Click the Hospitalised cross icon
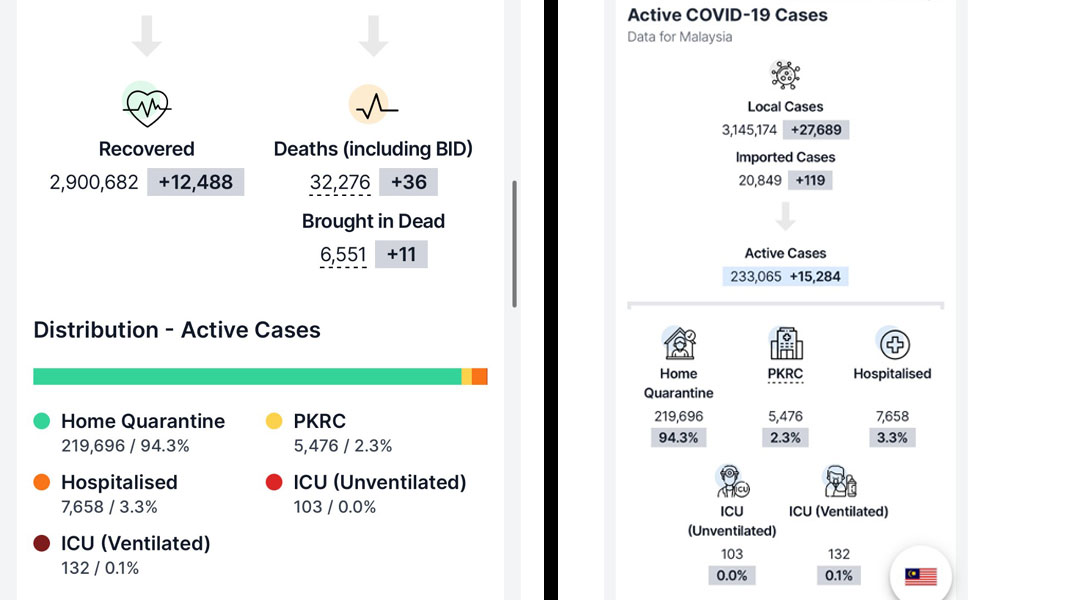This screenshot has width=1080, height=600. [893, 343]
